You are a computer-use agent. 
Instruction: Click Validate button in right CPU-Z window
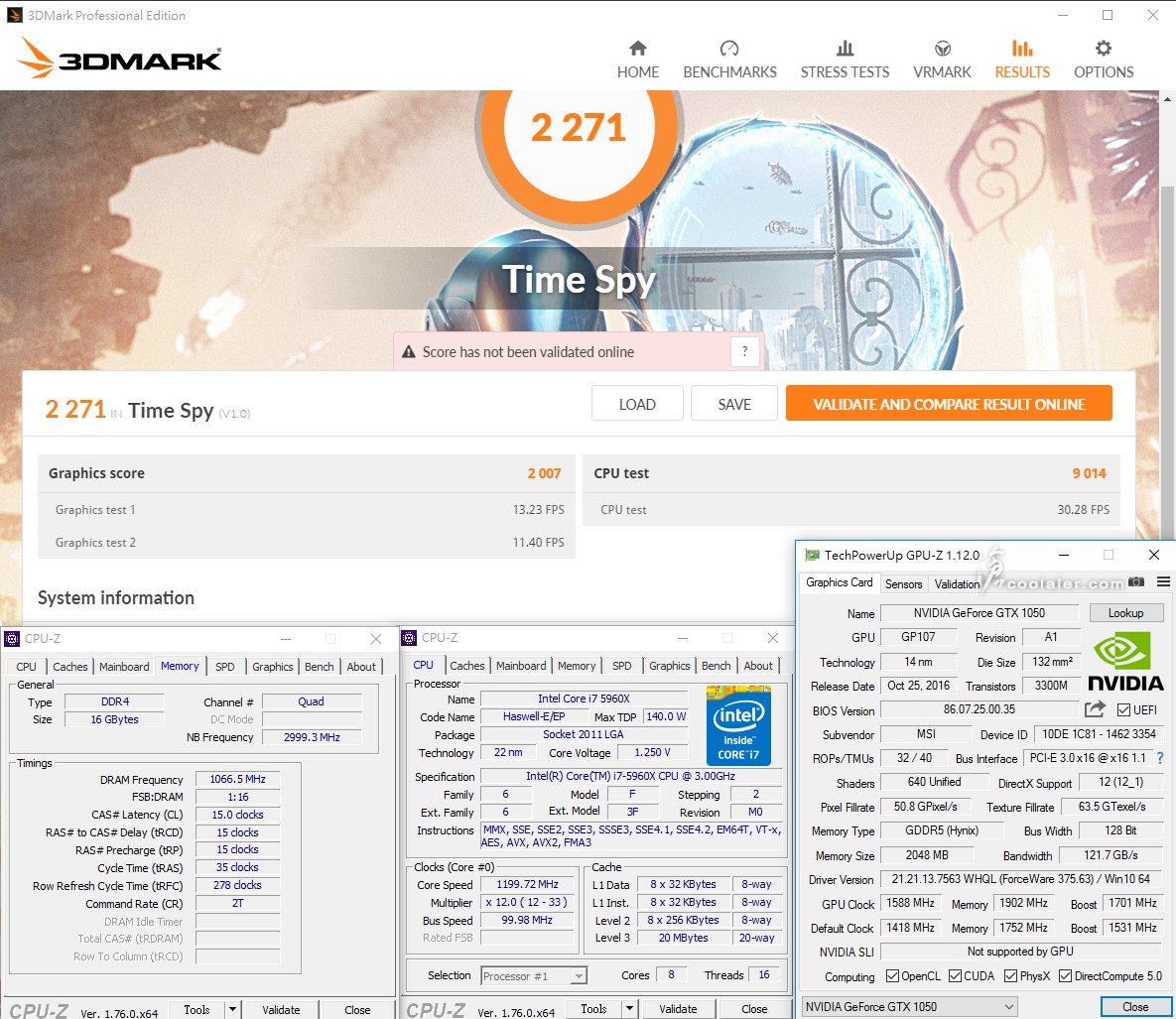click(x=678, y=1008)
